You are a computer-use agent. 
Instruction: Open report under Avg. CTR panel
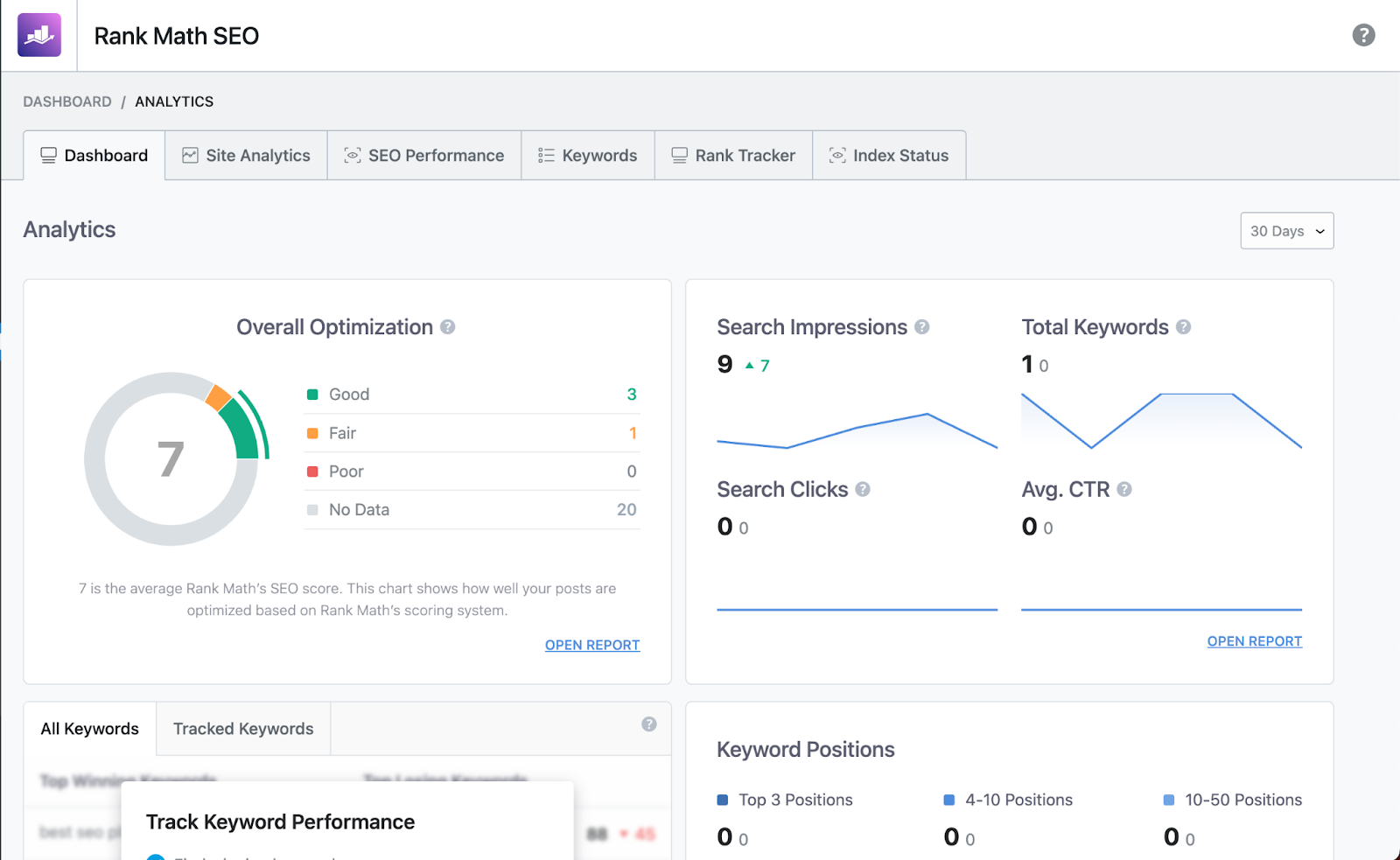click(x=1255, y=641)
